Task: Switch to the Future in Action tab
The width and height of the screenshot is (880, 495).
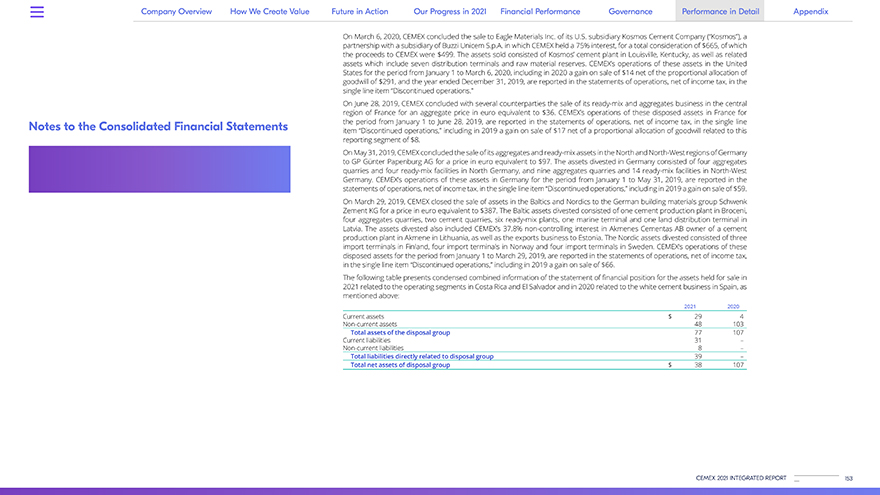Action: (x=360, y=11)
